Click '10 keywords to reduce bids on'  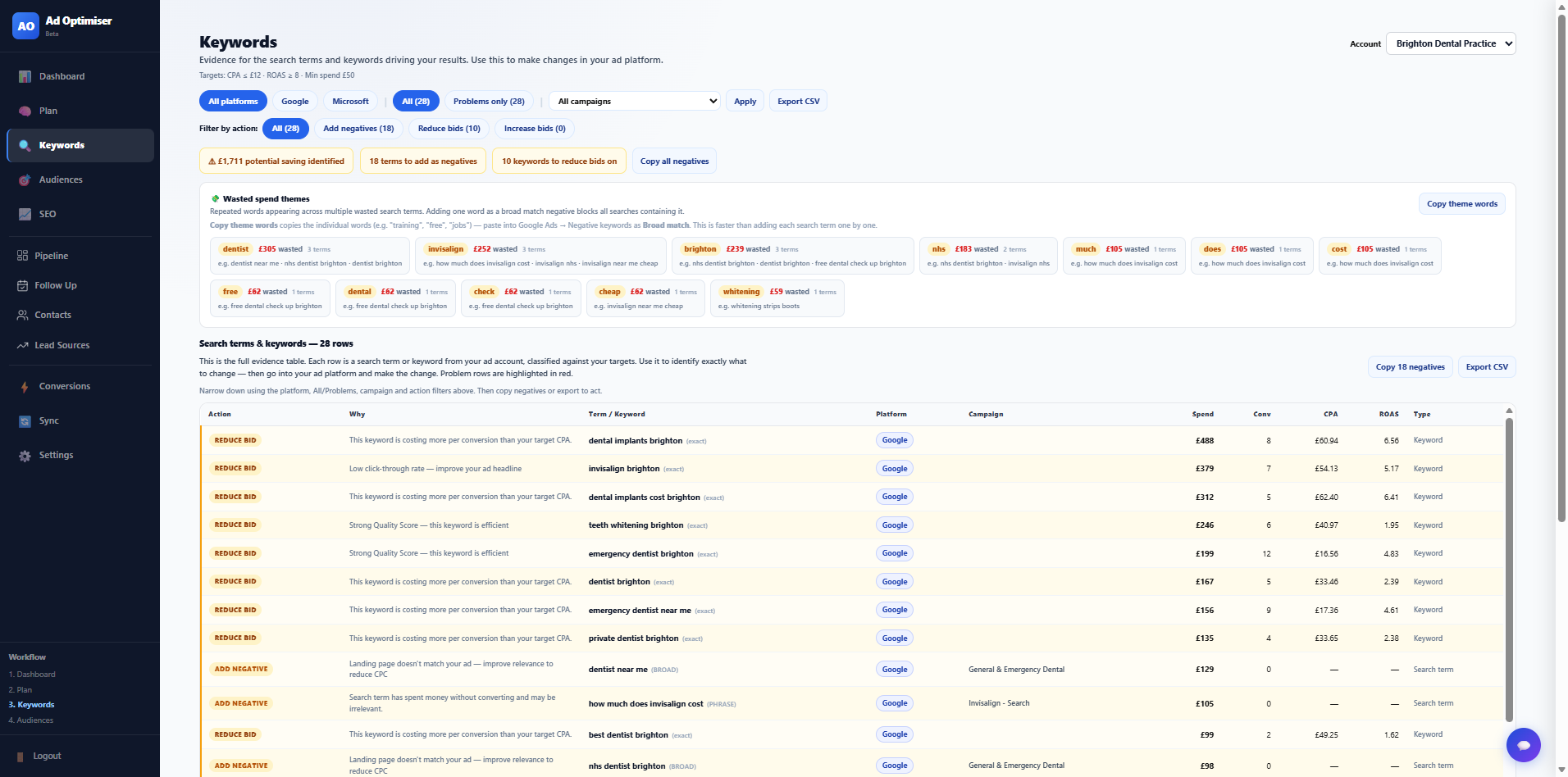(x=559, y=161)
